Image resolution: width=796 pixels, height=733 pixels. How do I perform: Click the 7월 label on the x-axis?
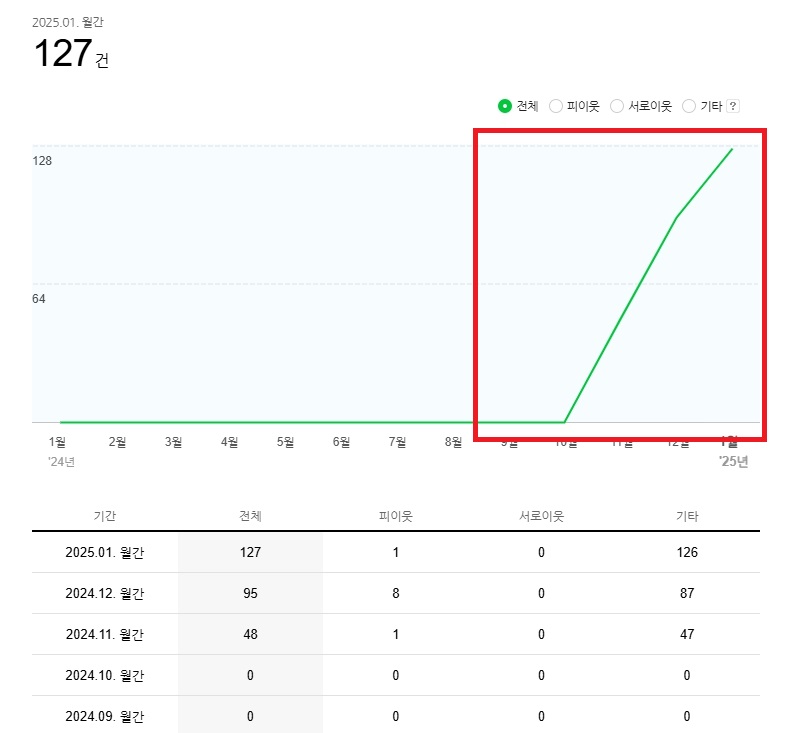pos(397,441)
